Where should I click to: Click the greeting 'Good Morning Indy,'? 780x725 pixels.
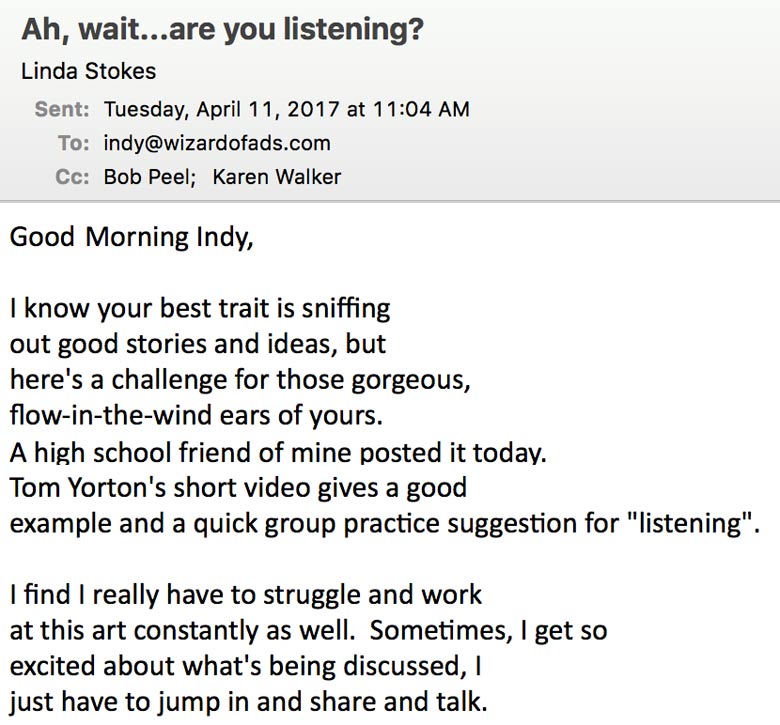tap(132, 237)
